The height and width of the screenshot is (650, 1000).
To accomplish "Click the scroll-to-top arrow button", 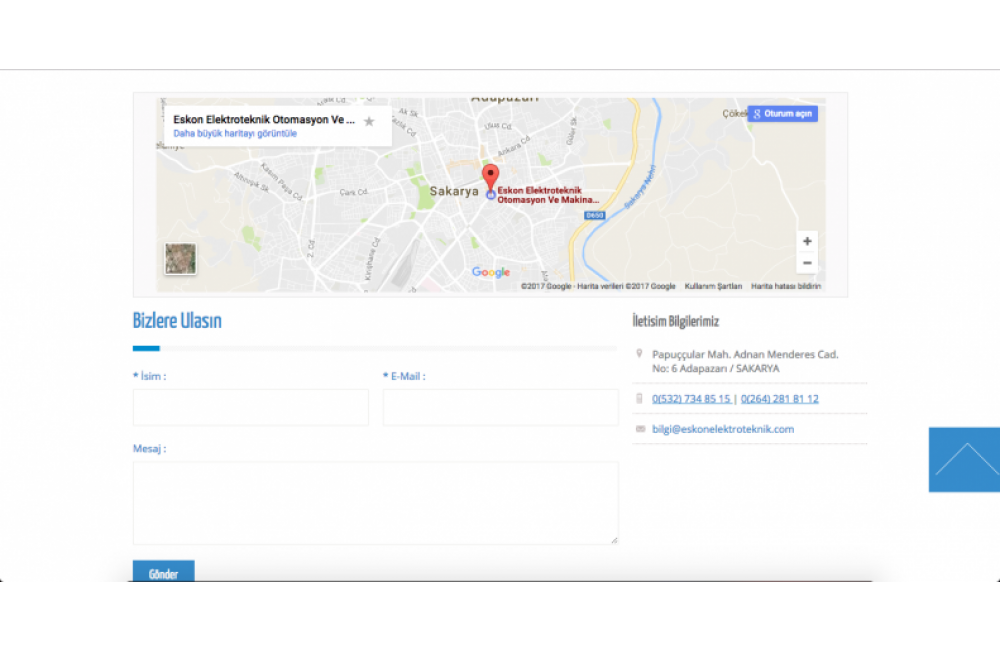I will (964, 460).
